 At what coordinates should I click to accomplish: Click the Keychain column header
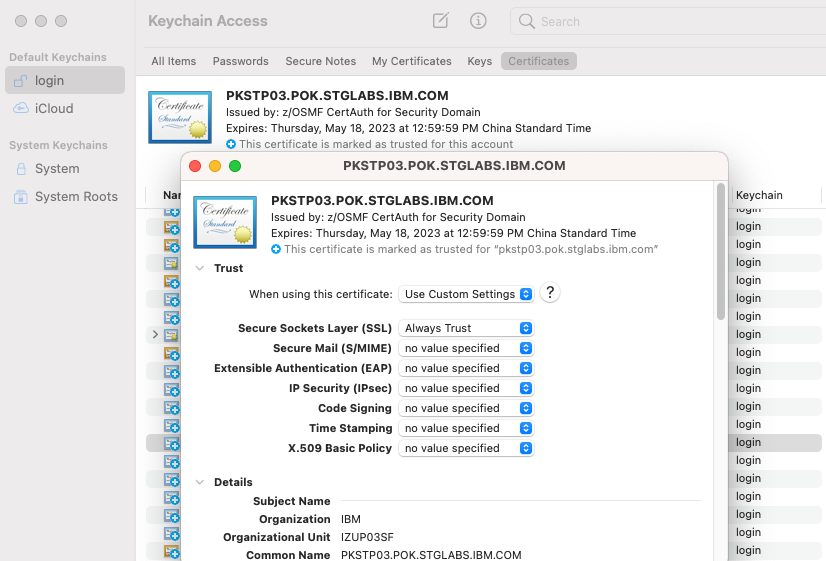[x=759, y=195]
